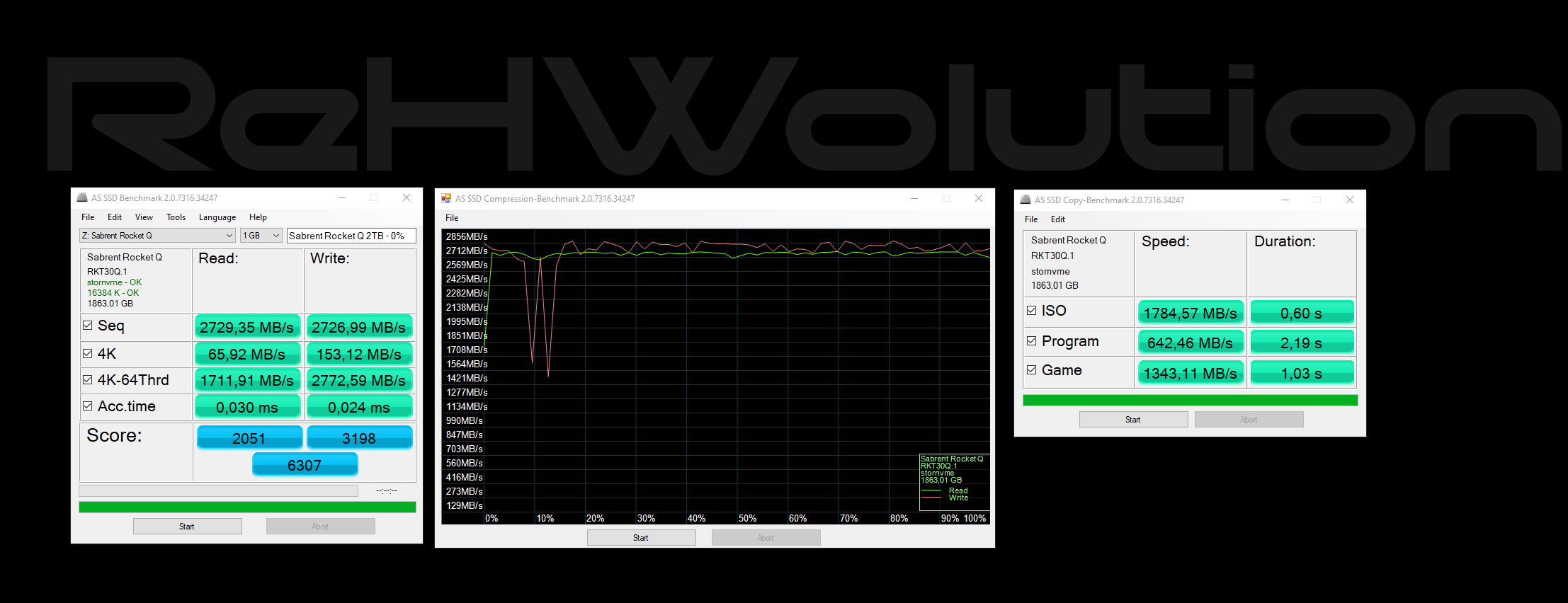Click green progress bar in AS SSD Benchmark
The width and height of the screenshot is (1568, 603).
click(x=247, y=507)
